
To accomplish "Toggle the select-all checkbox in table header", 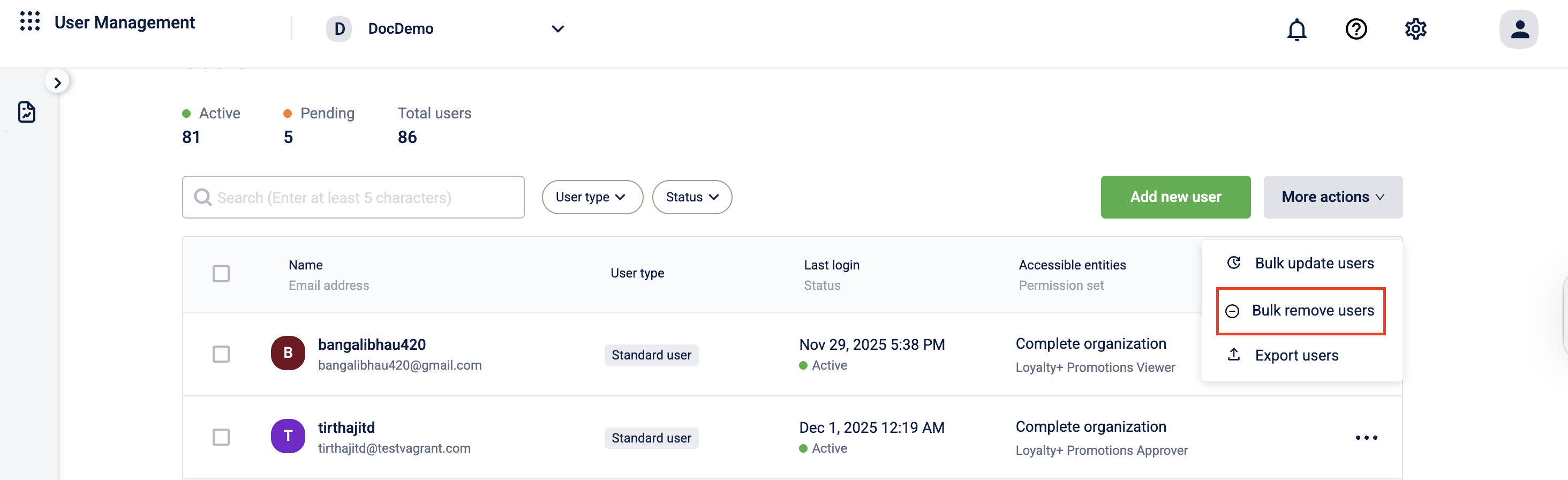I will [x=221, y=274].
